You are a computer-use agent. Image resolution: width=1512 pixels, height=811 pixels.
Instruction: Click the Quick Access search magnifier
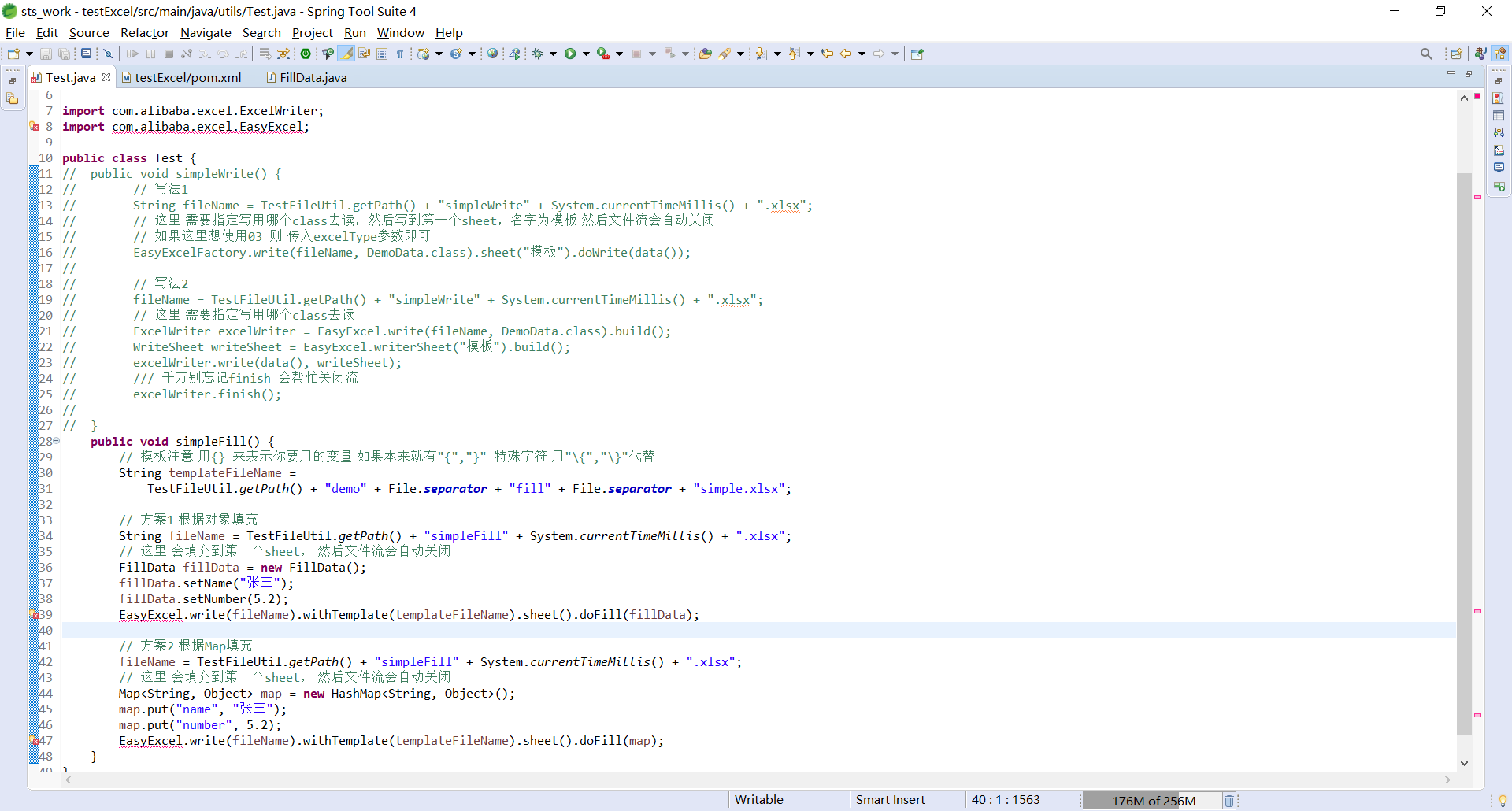click(x=1426, y=54)
